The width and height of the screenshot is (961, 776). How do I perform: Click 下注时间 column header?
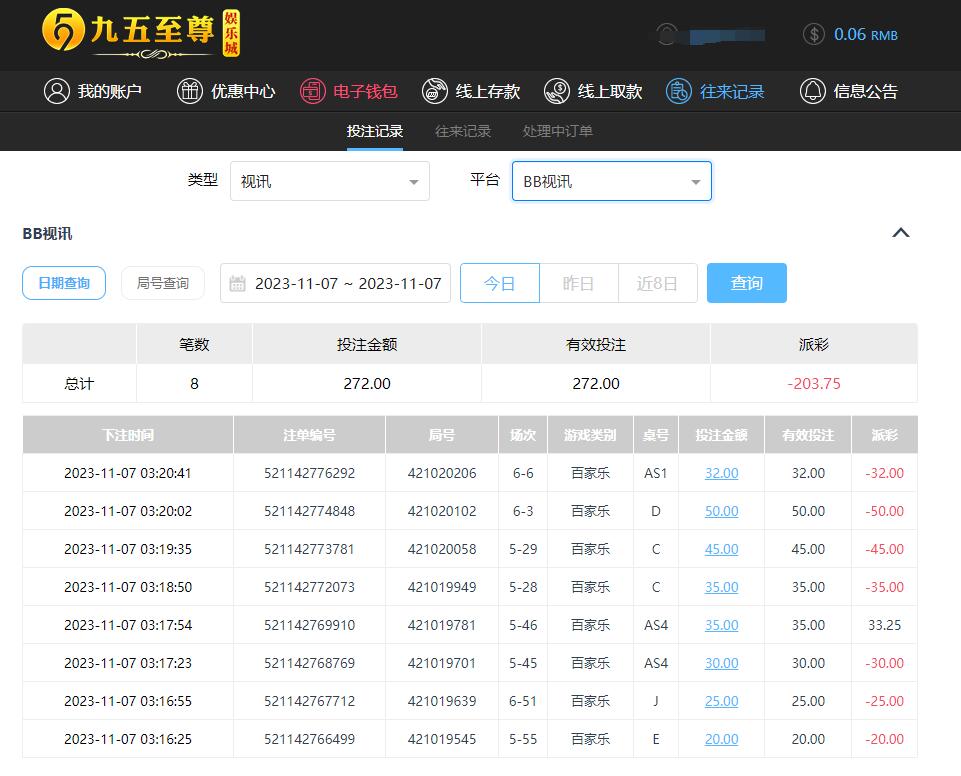(x=127, y=435)
